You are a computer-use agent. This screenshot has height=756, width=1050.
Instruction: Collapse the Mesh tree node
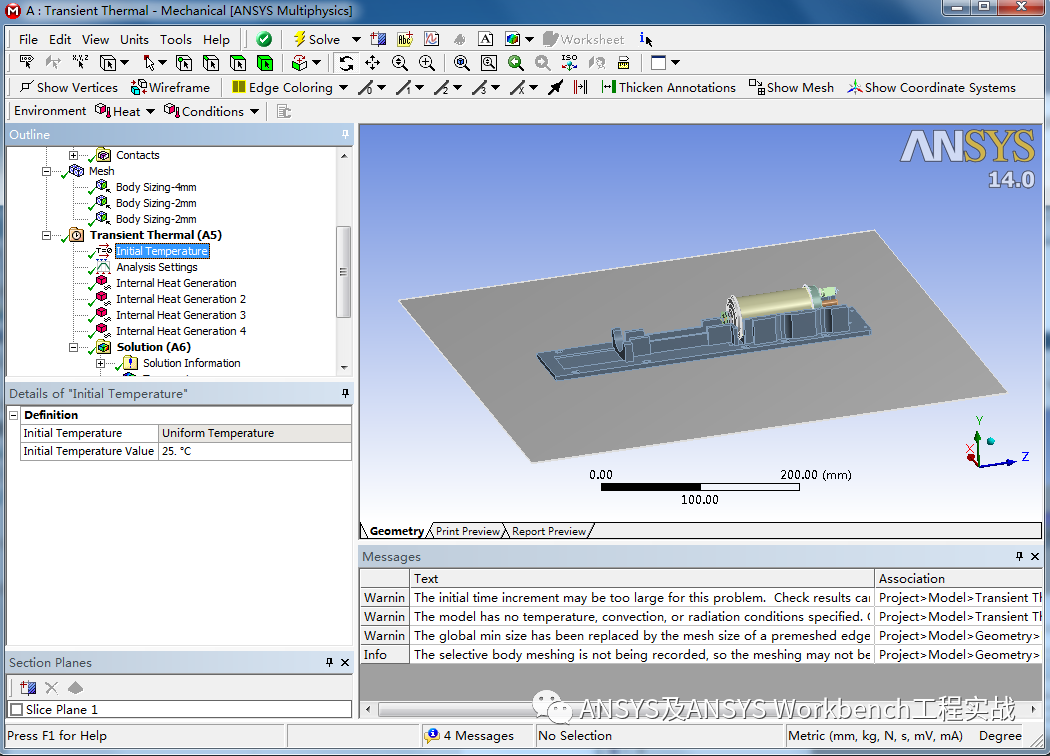coord(46,171)
